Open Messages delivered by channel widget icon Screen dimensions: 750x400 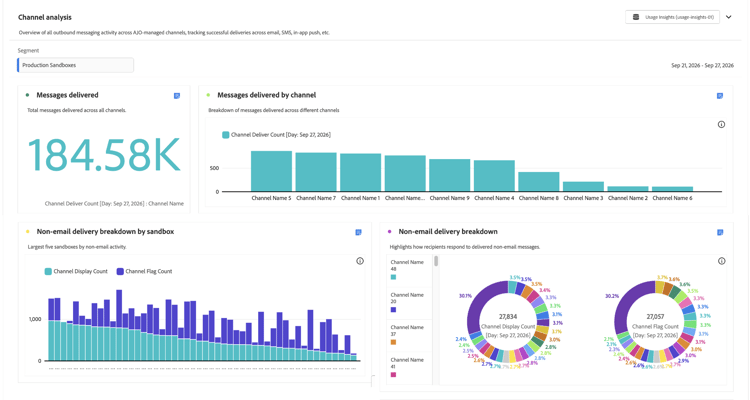[x=719, y=96]
